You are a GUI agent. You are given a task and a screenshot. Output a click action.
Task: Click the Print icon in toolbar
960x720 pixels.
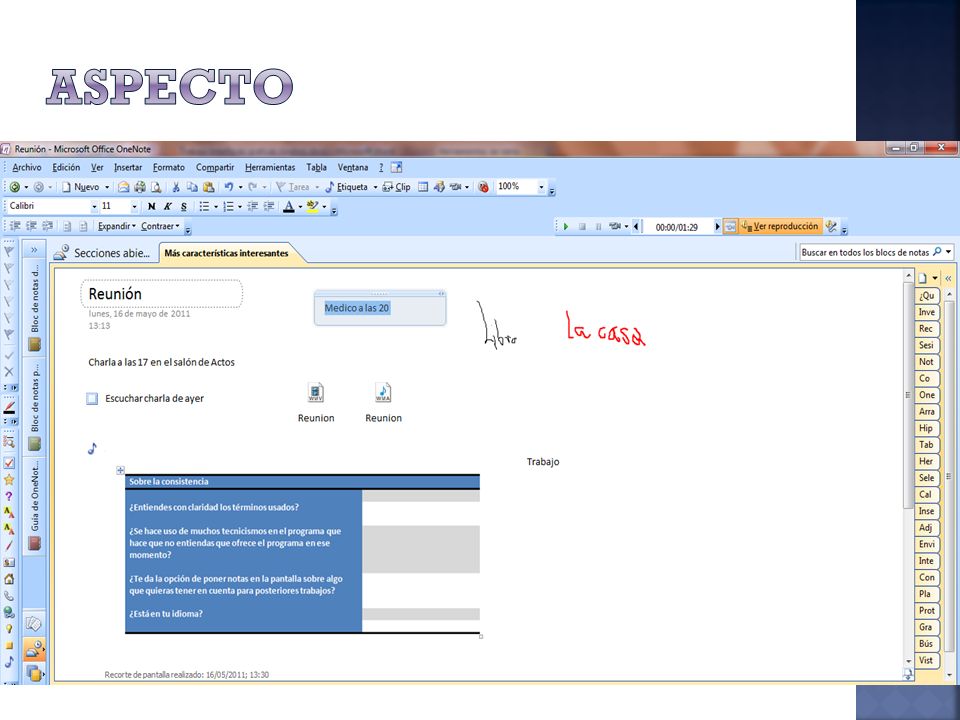(x=140, y=187)
